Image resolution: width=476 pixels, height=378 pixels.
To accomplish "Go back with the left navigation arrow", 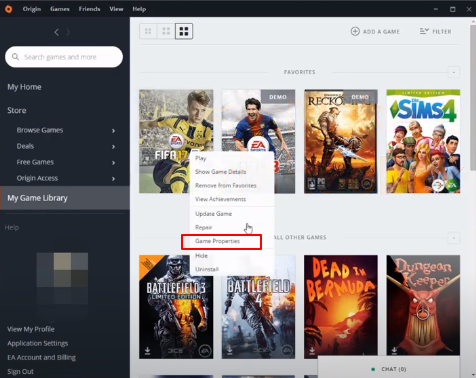I will click(x=56, y=32).
